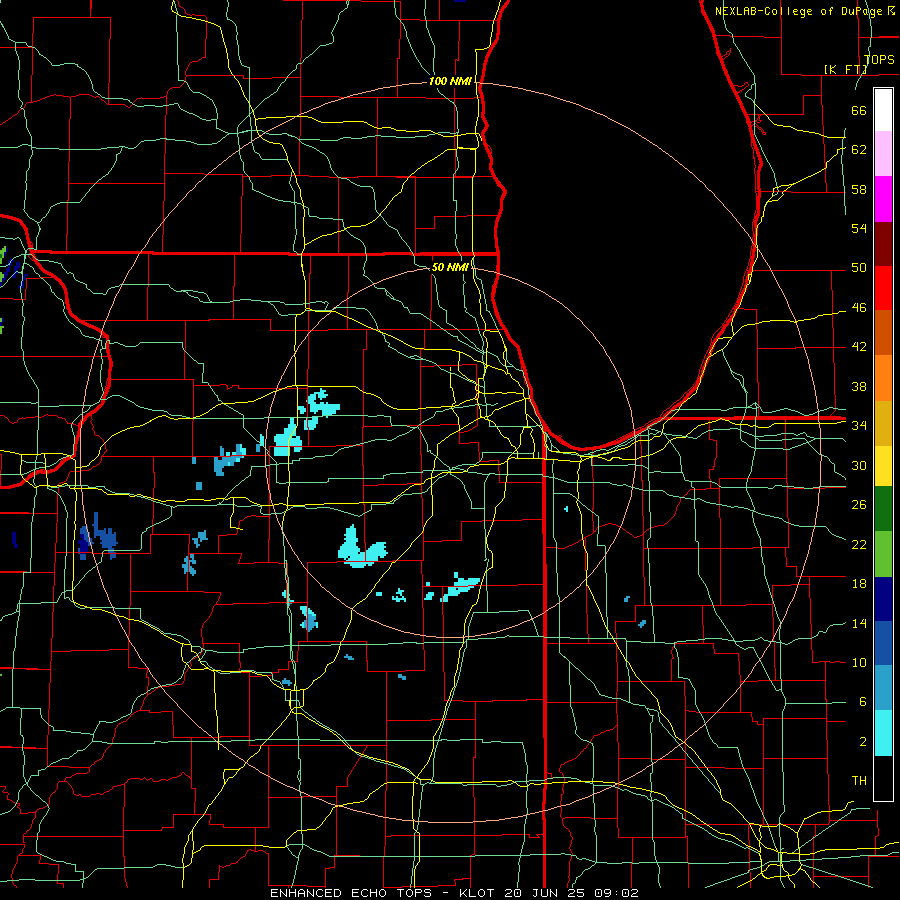Click the navy blue legend swatch
The height and width of the screenshot is (900, 900).
(883, 599)
